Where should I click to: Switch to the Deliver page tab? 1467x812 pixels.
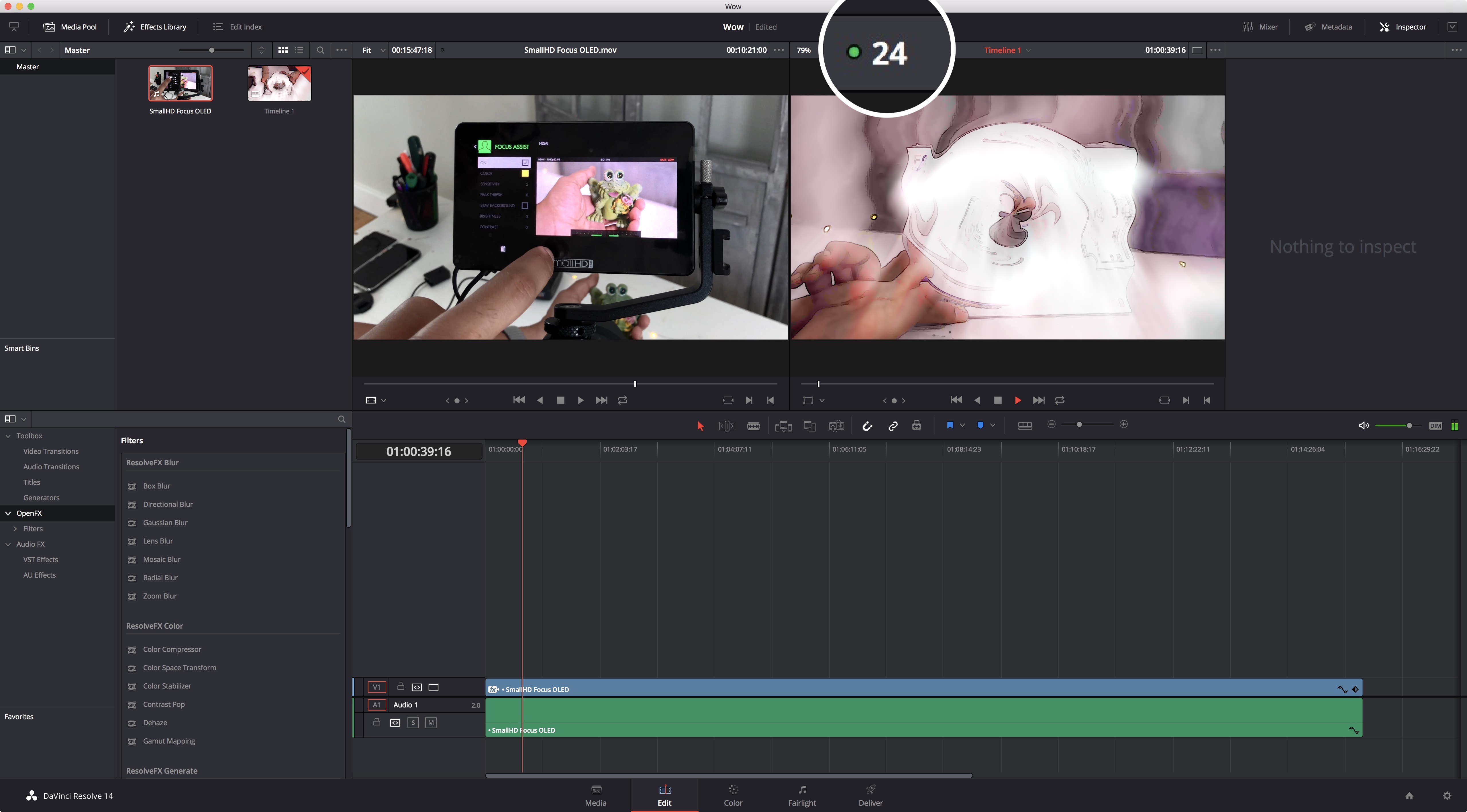click(x=870, y=795)
